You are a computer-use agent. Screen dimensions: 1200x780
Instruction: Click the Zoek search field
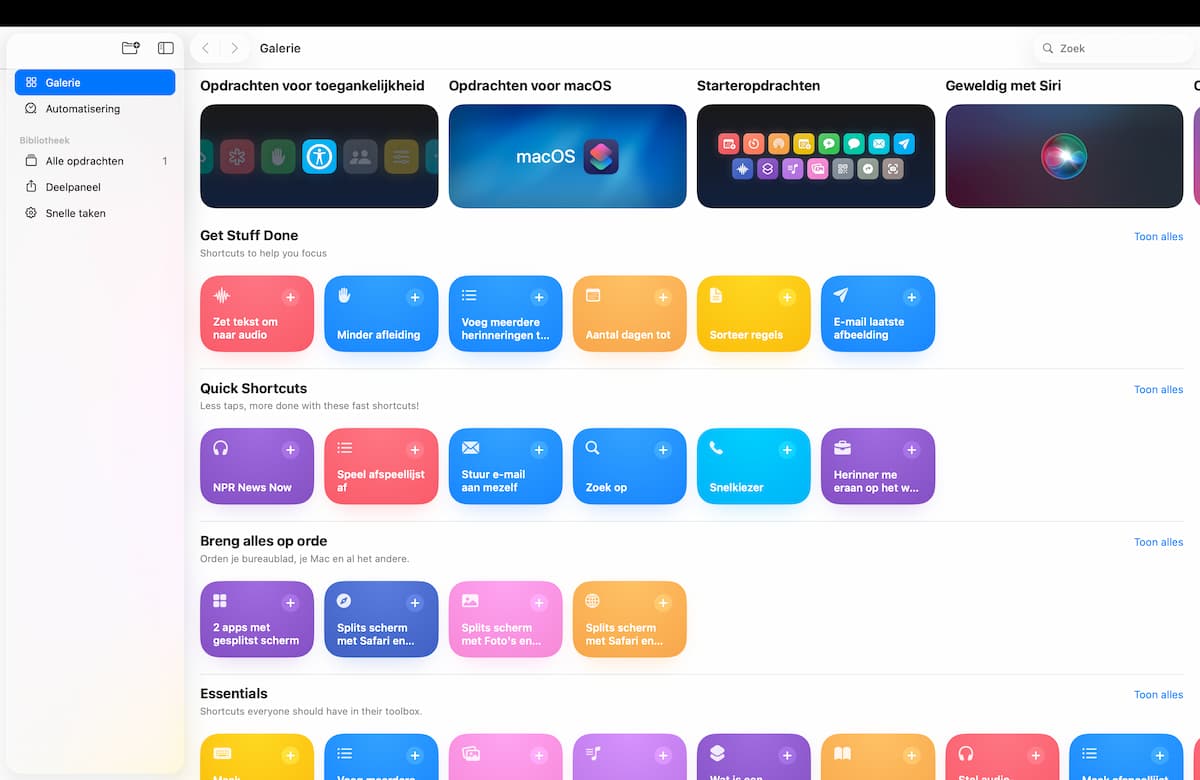click(x=1116, y=48)
